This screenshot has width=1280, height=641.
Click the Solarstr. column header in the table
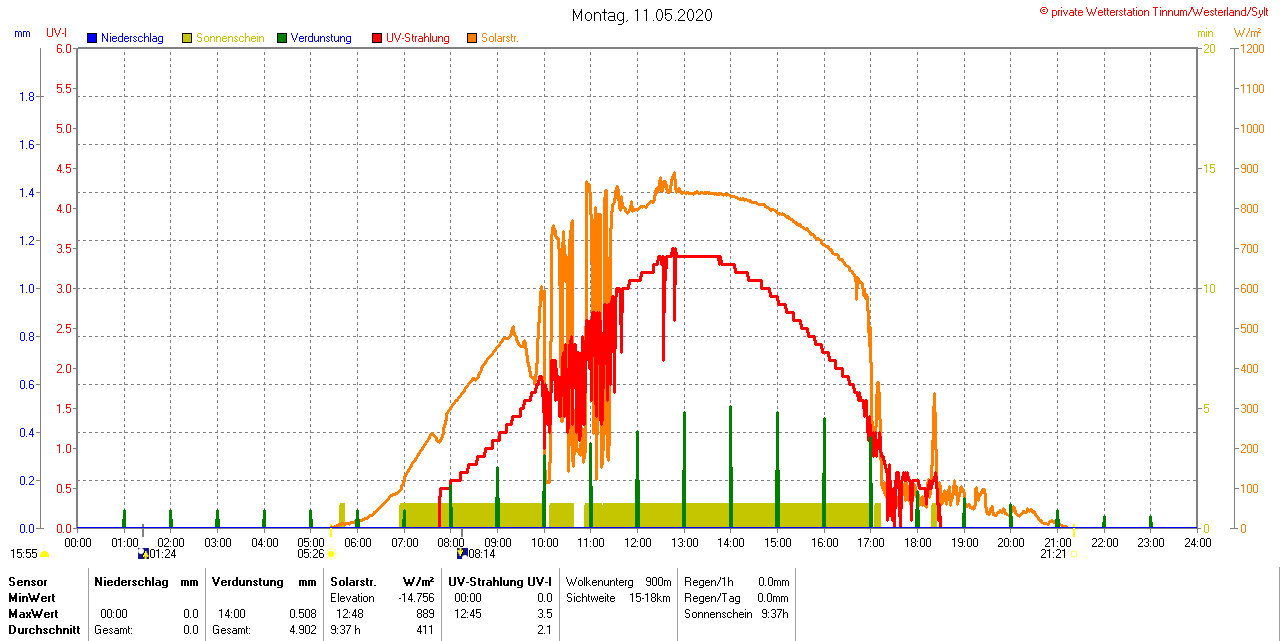[x=353, y=581]
